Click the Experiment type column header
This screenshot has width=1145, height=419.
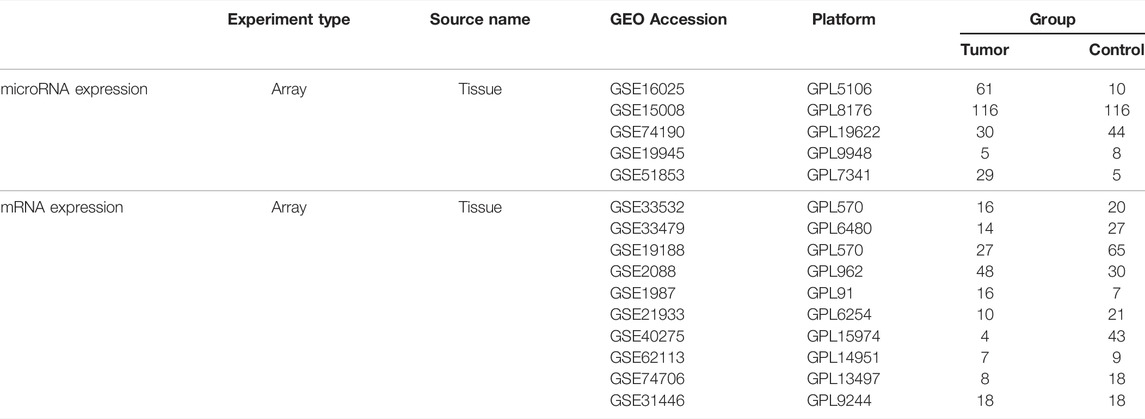(288, 20)
